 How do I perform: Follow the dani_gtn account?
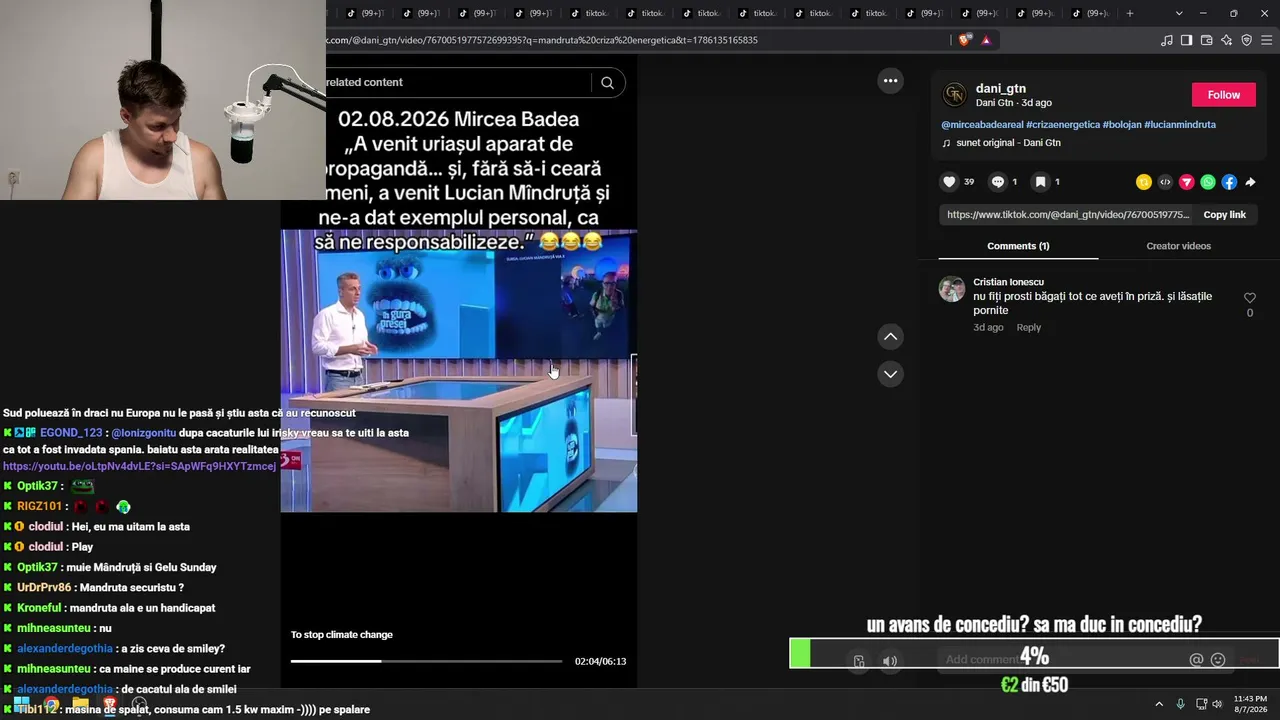pyautogui.click(x=1223, y=95)
